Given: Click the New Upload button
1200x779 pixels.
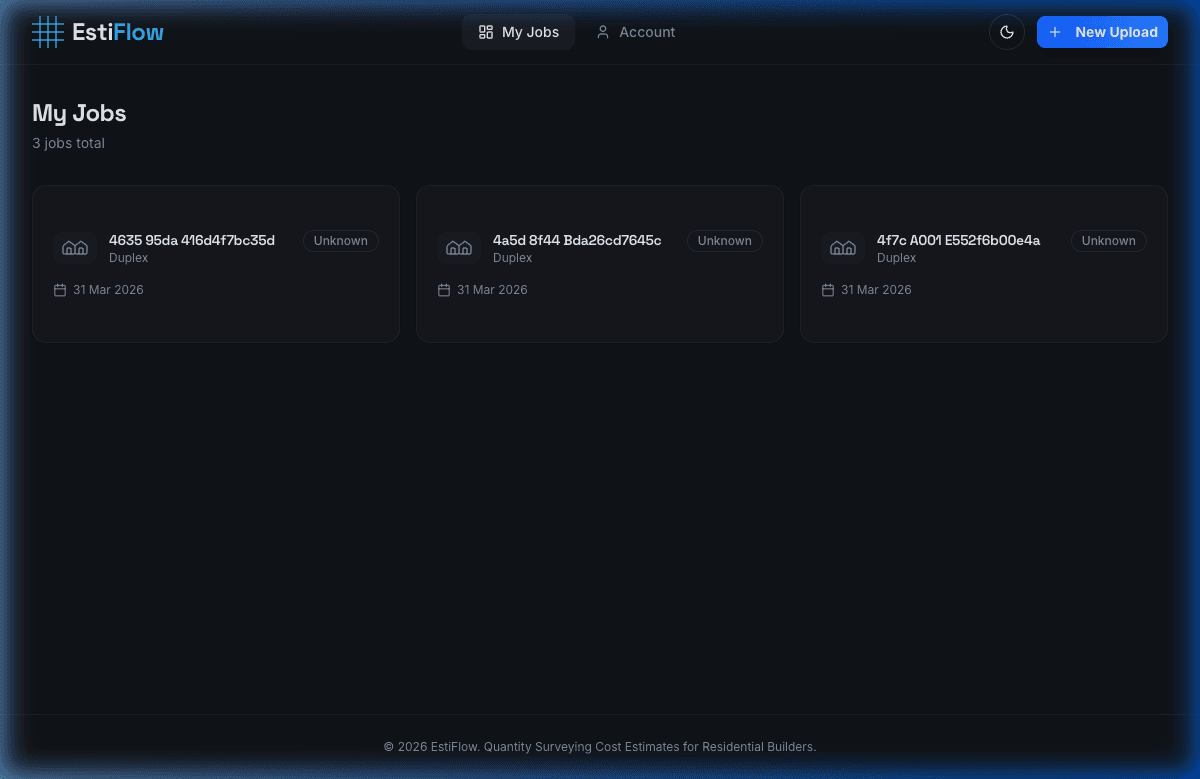Looking at the screenshot, I should tap(1102, 31).
